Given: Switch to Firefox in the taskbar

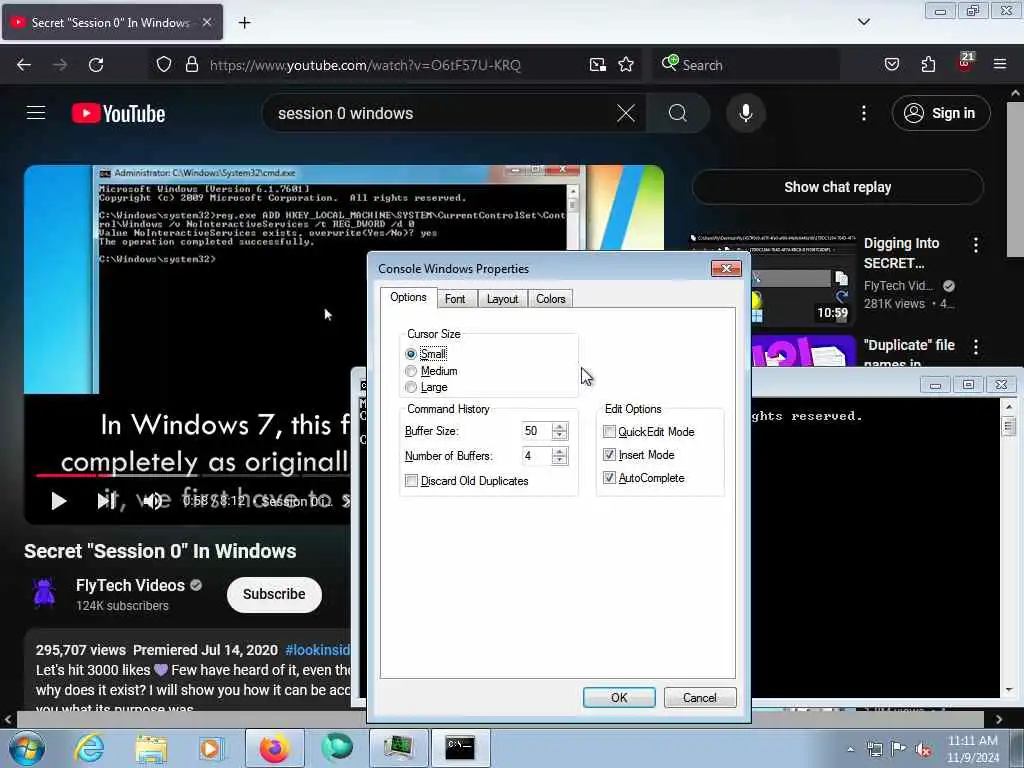Looking at the screenshot, I should (x=274, y=748).
